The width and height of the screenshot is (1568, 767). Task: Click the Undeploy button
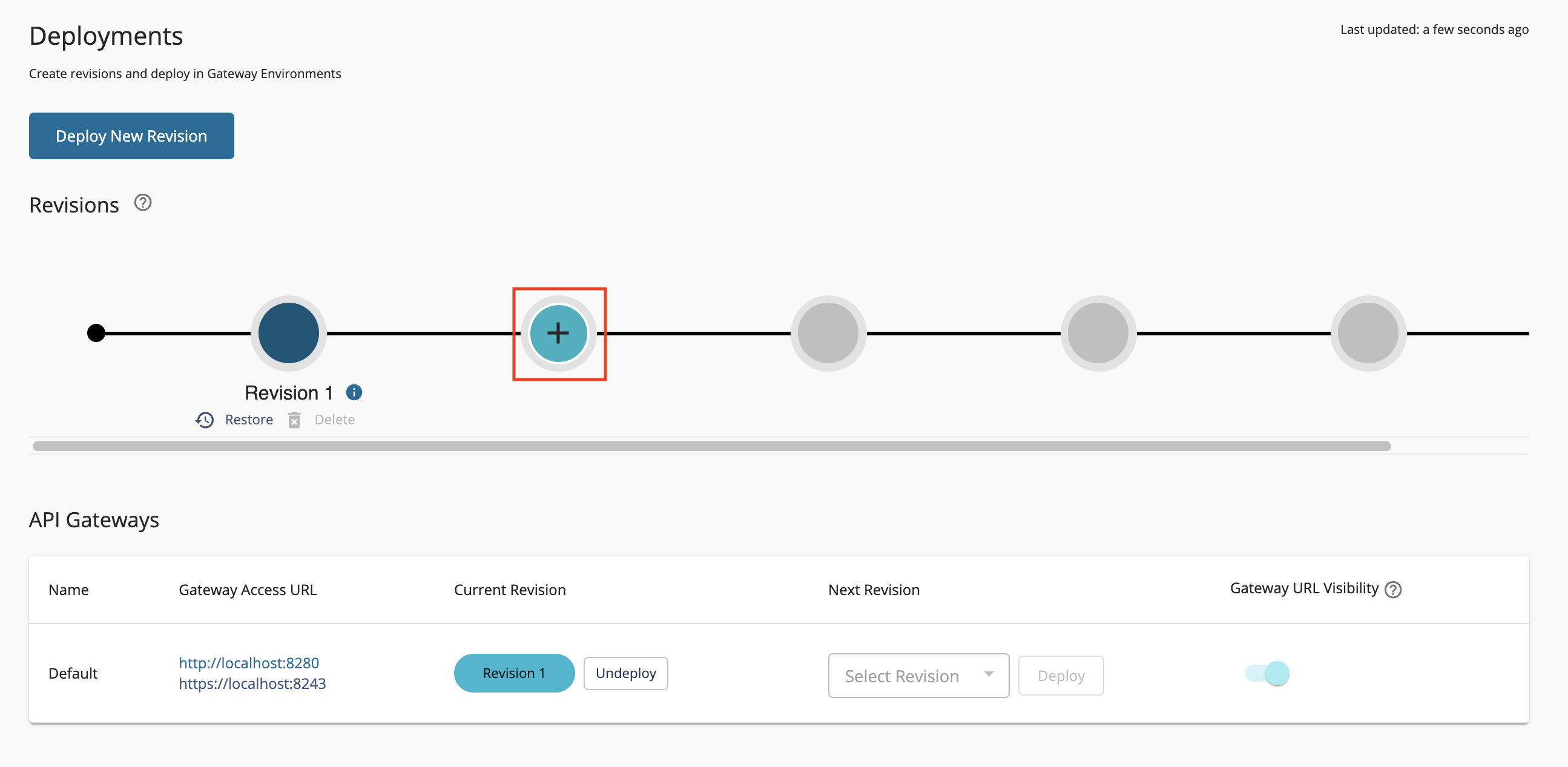tap(625, 673)
